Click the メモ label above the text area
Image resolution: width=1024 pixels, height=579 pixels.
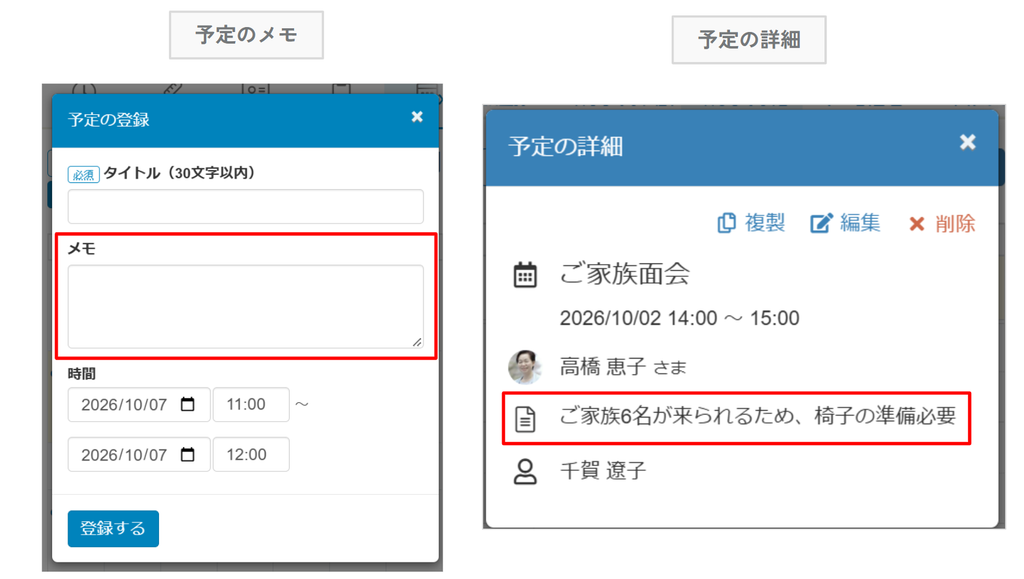tap(82, 249)
